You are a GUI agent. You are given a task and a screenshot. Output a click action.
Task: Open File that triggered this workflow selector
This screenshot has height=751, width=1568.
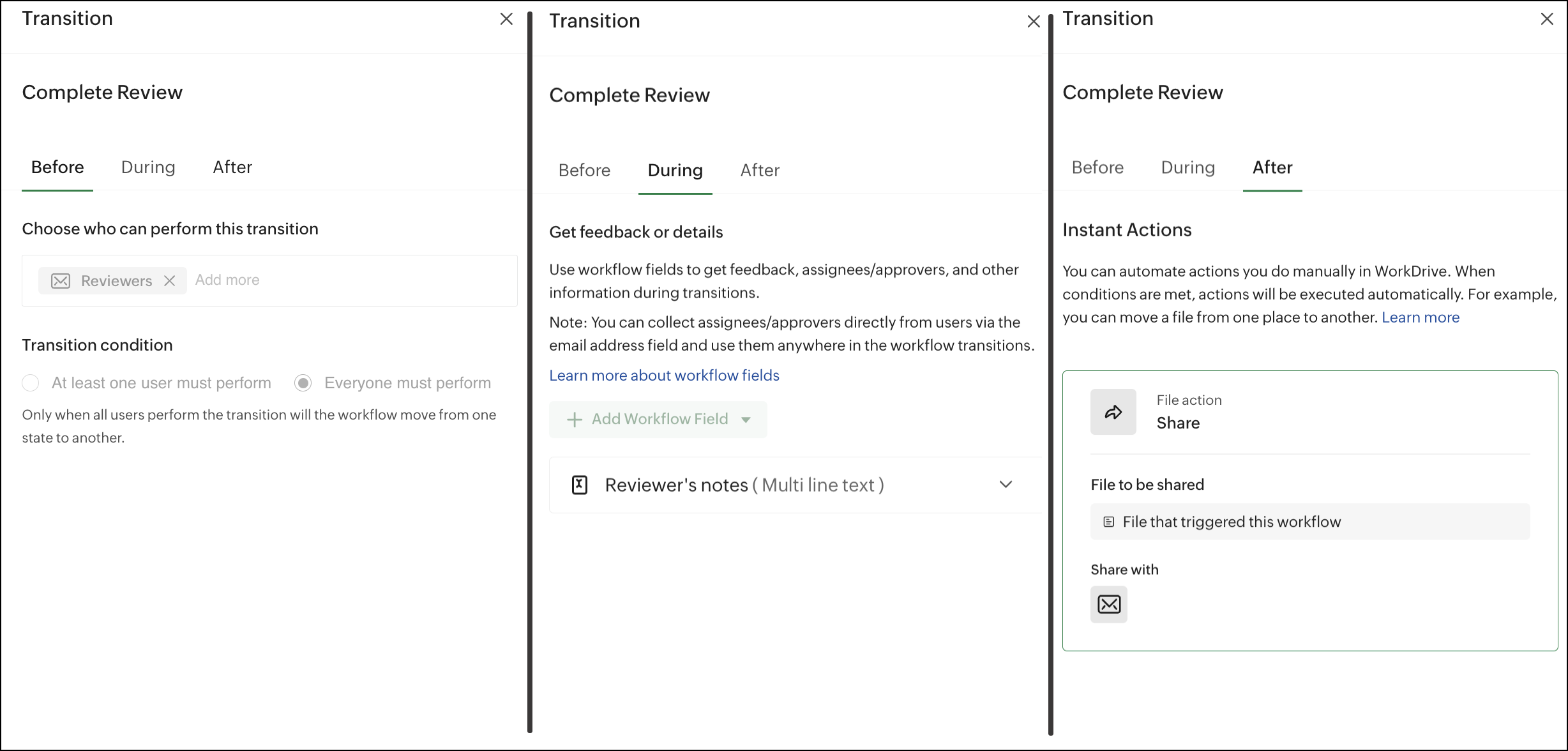pos(1309,522)
